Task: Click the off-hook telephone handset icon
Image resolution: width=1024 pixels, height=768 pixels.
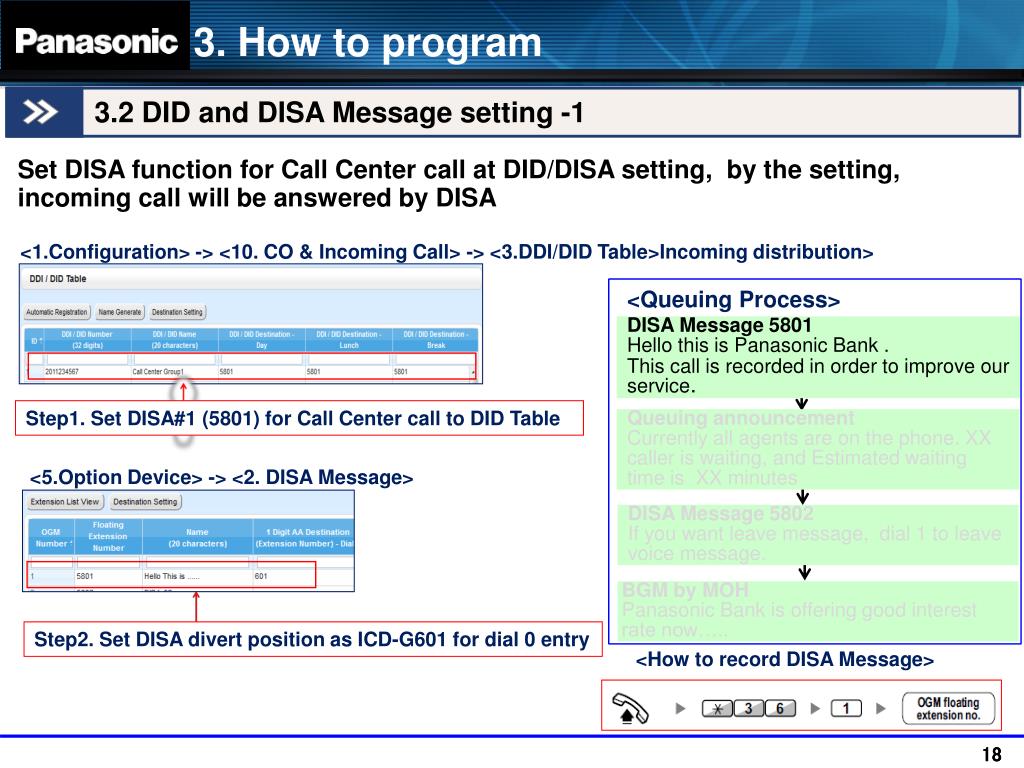Action: click(x=630, y=709)
